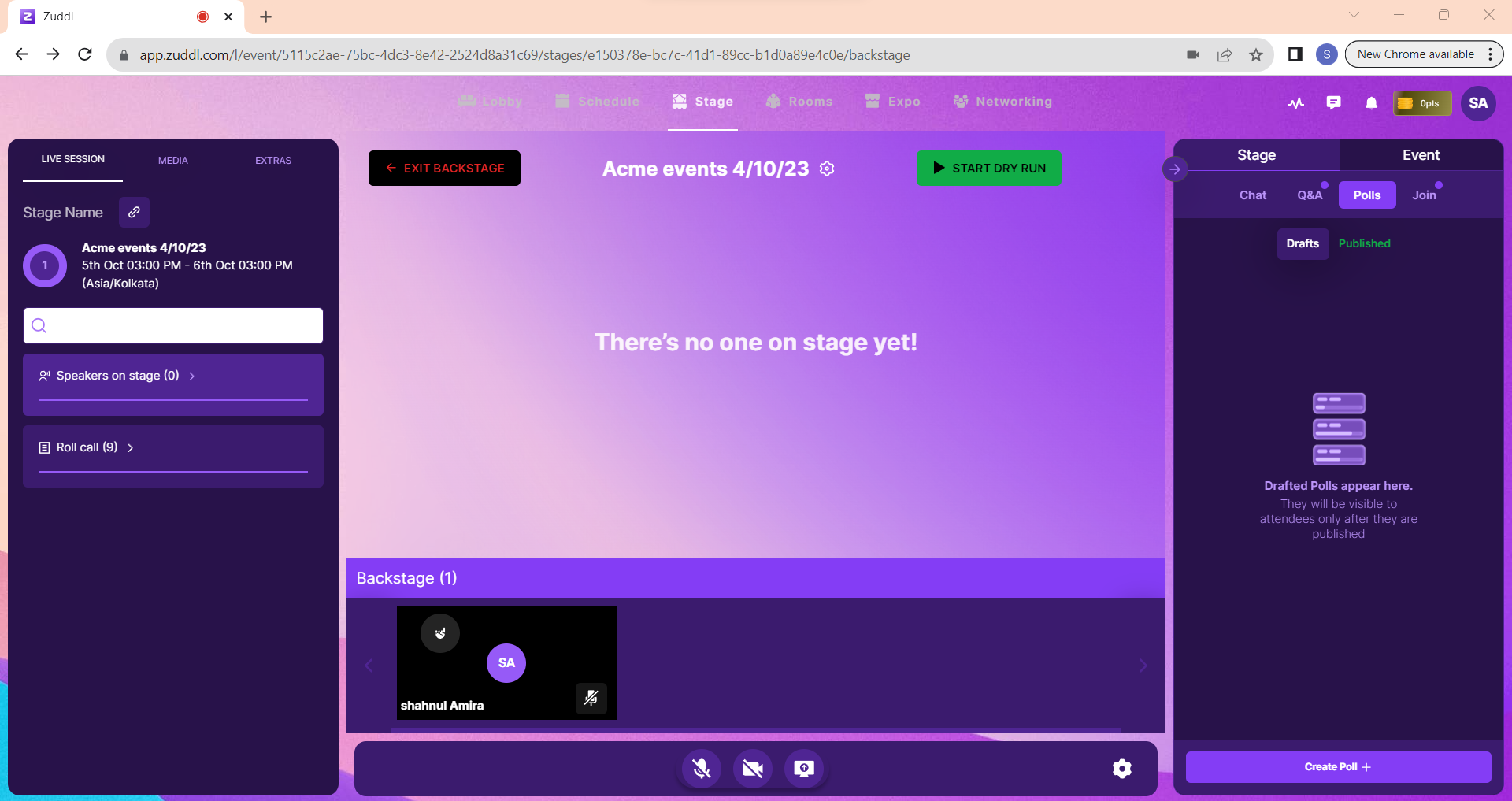1512x801 pixels.
Task: Go to Rooms in top navigation
Action: [x=799, y=102]
